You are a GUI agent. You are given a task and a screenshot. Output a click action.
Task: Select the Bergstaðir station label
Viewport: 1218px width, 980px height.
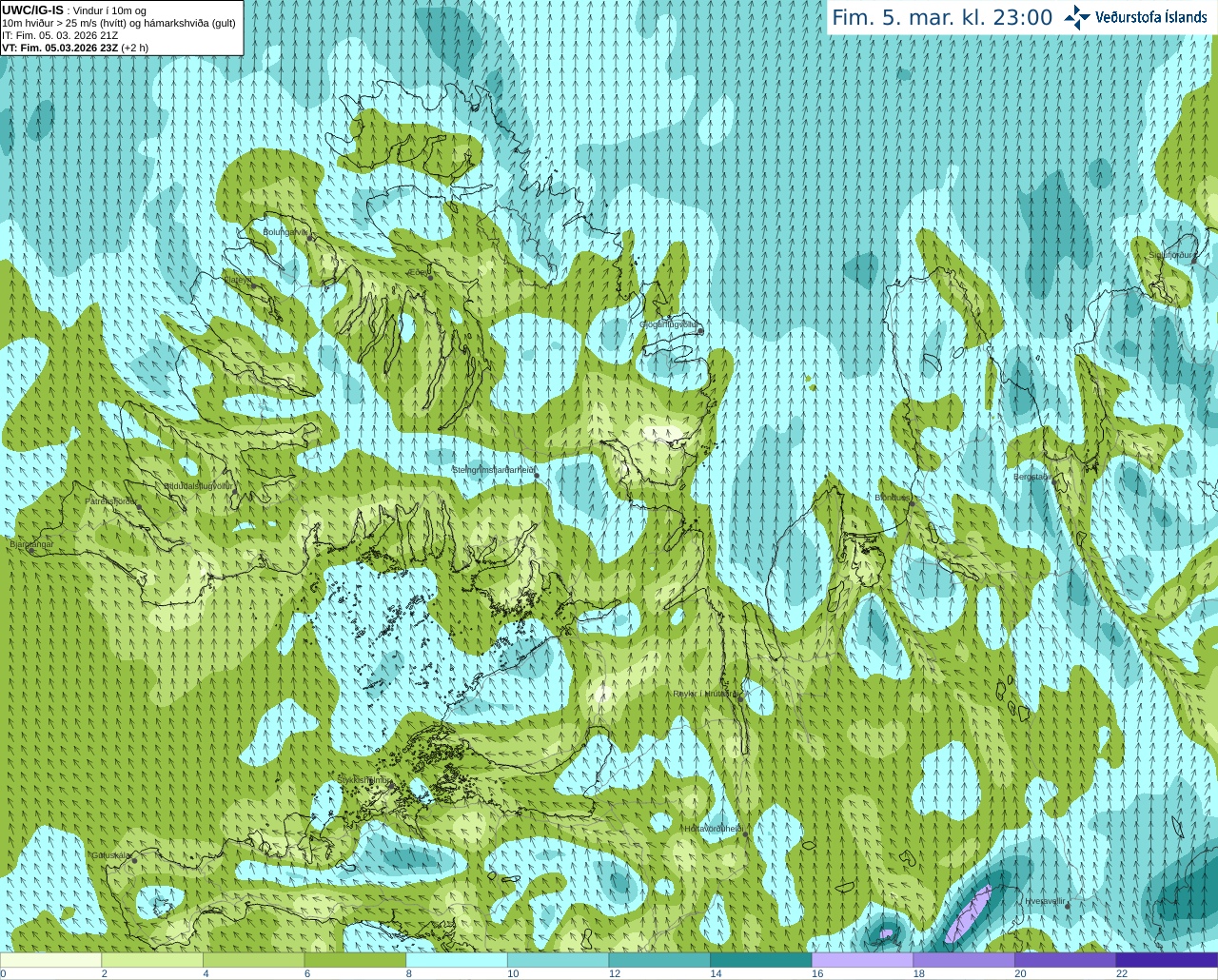coord(1033,477)
